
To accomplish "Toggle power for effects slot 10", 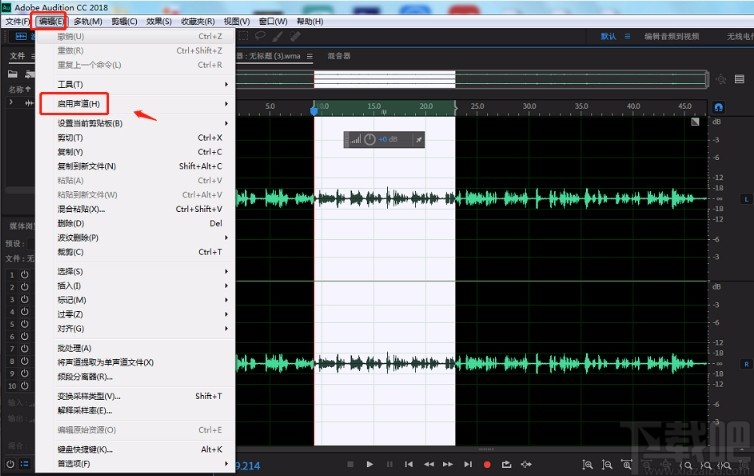I will pos(25,386).
